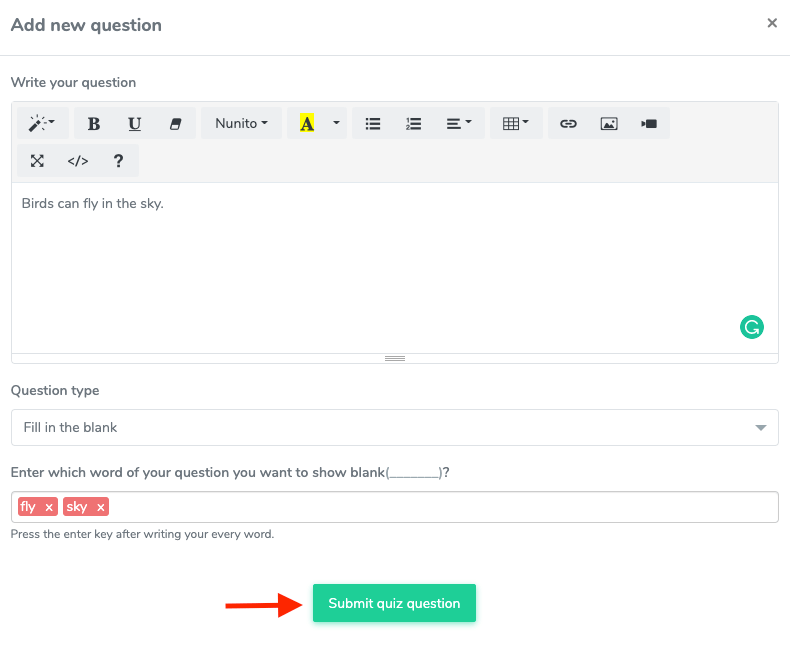The height and width of the screenshot is (652, 790).
Task: Insert a hyperlink via link icon
Action: pyautogui.click(x=568, y=124)
